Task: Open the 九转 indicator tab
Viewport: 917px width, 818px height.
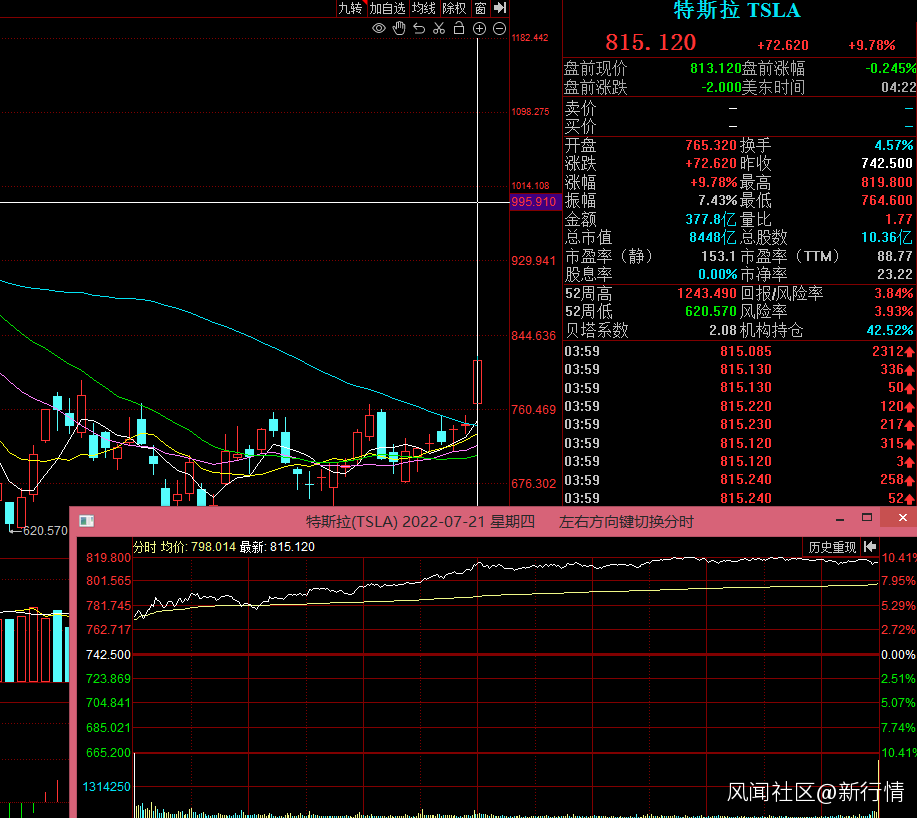Action: [x=350, y=8]
